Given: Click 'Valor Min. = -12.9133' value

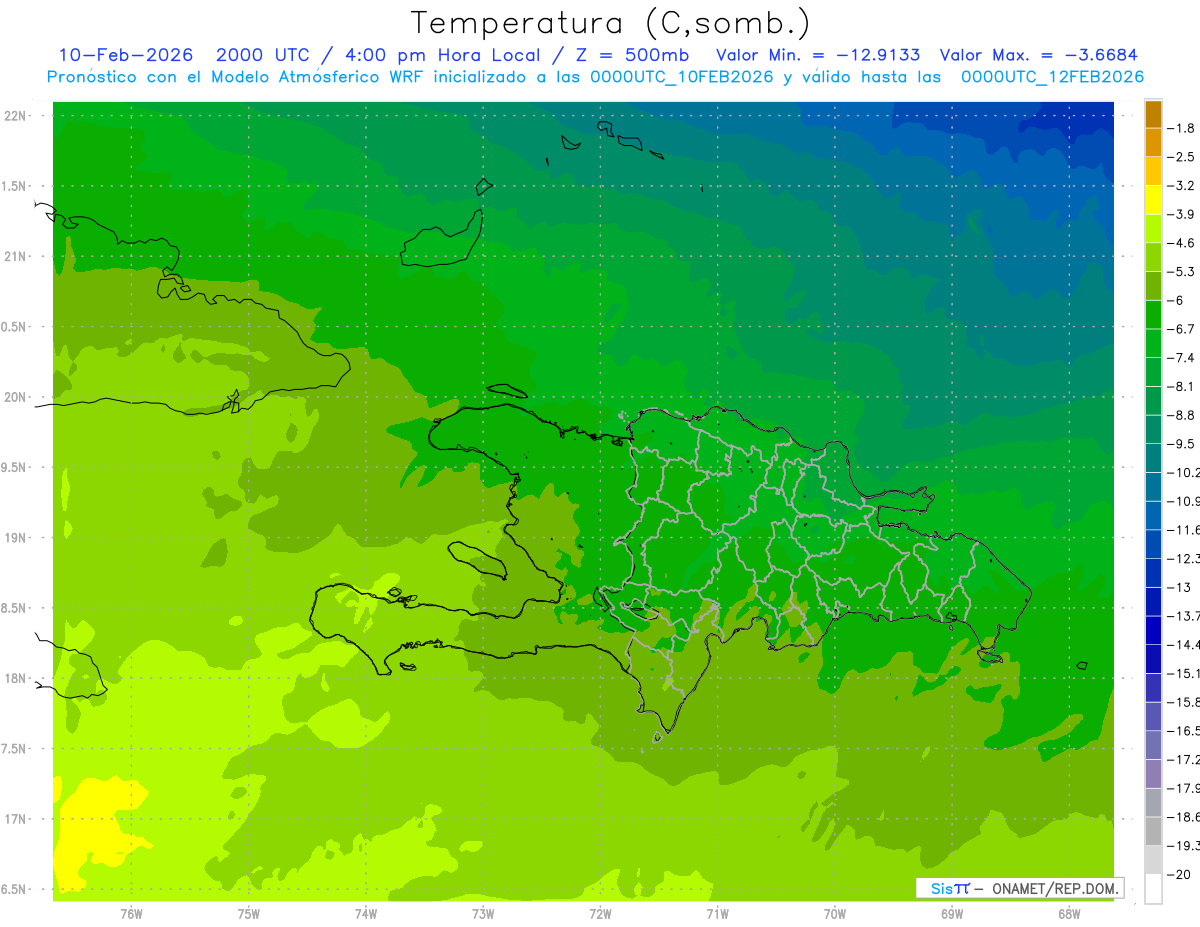Looking at the screenshot, I should pyautogui.click(x=817, y=55).
